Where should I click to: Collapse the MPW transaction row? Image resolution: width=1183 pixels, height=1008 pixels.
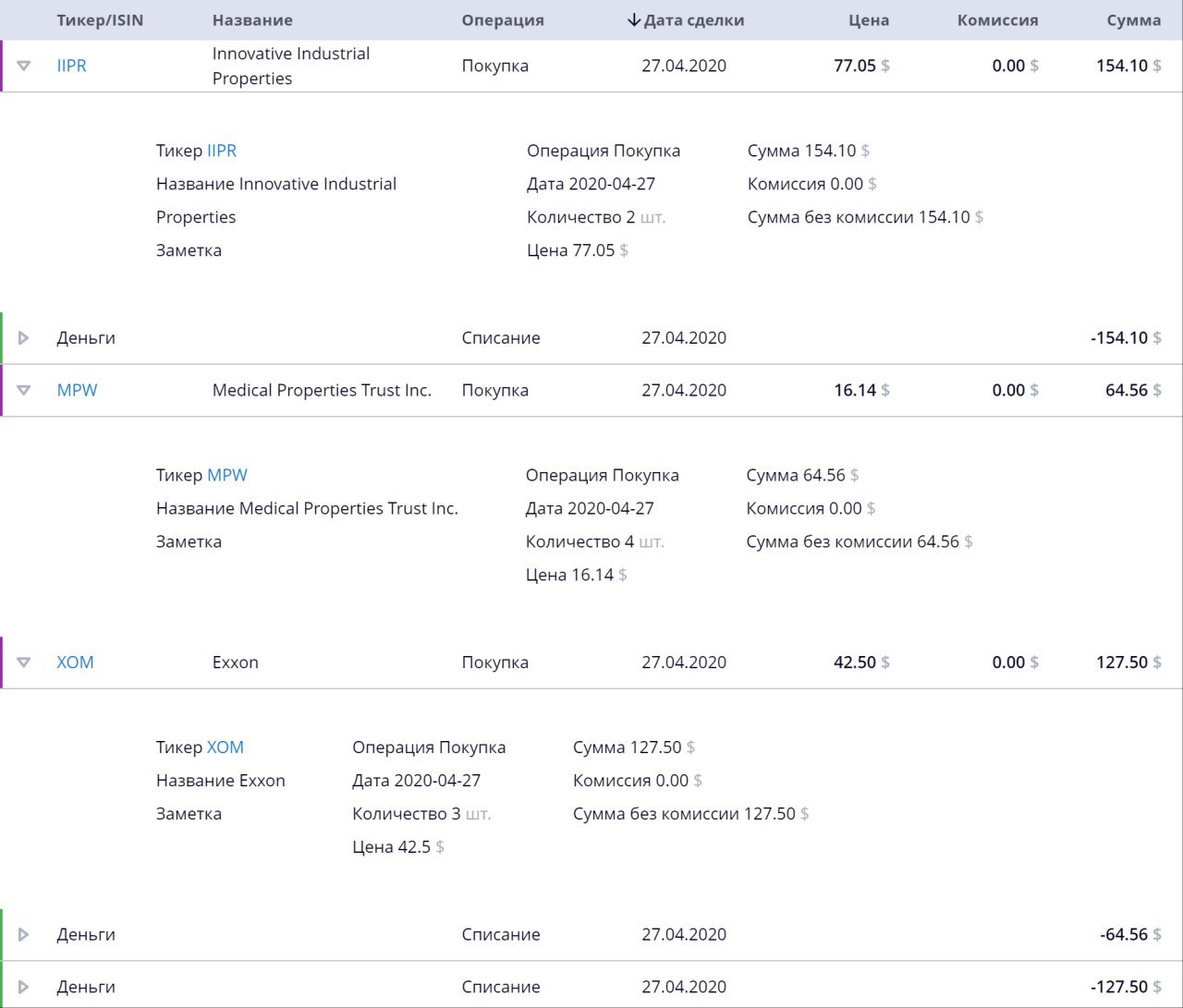click(x=24, y=390)
